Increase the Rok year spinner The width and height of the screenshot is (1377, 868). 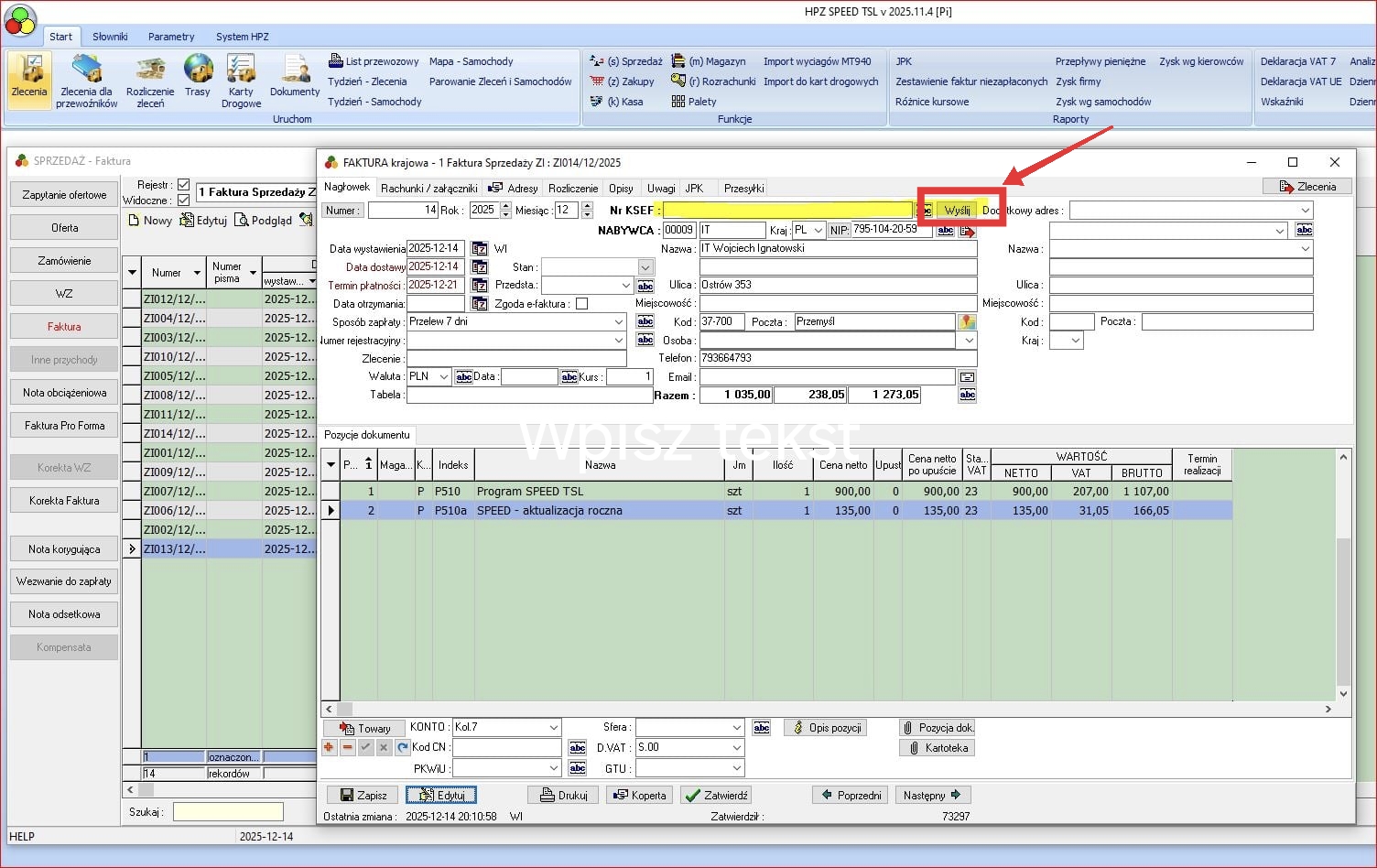pos(505,206)
